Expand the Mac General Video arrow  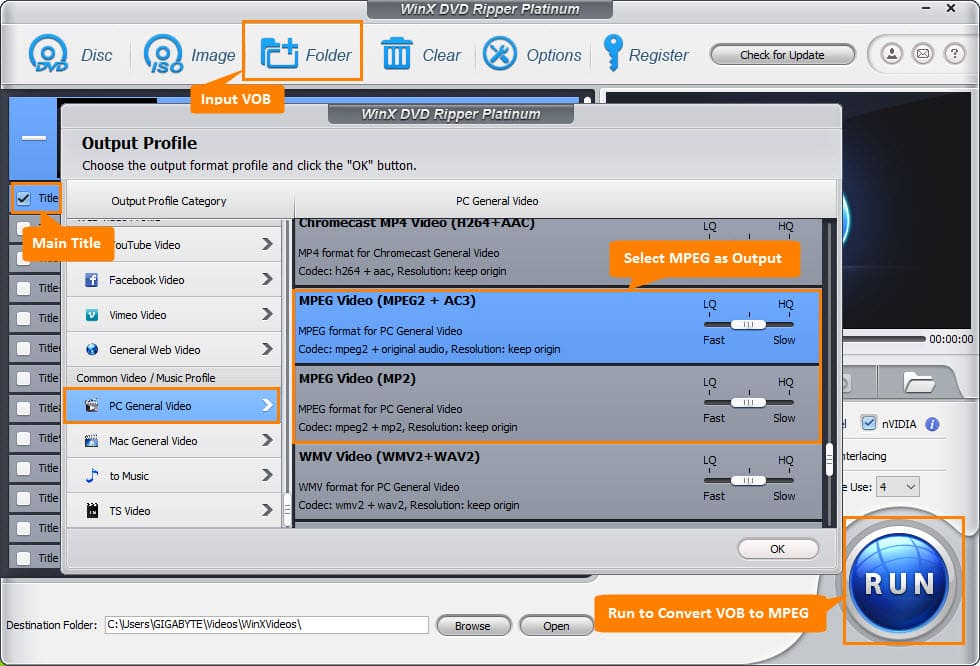(268, 440)
